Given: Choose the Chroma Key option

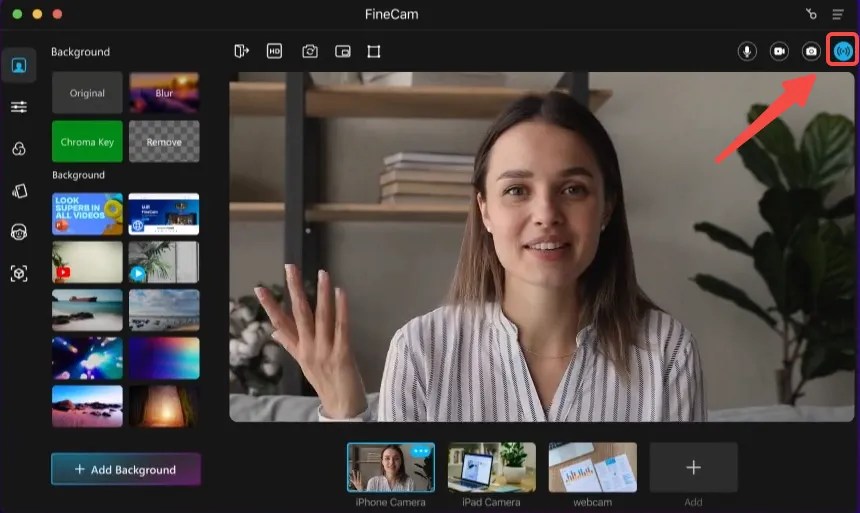Looking at the screenshot, I should point(87,142).
